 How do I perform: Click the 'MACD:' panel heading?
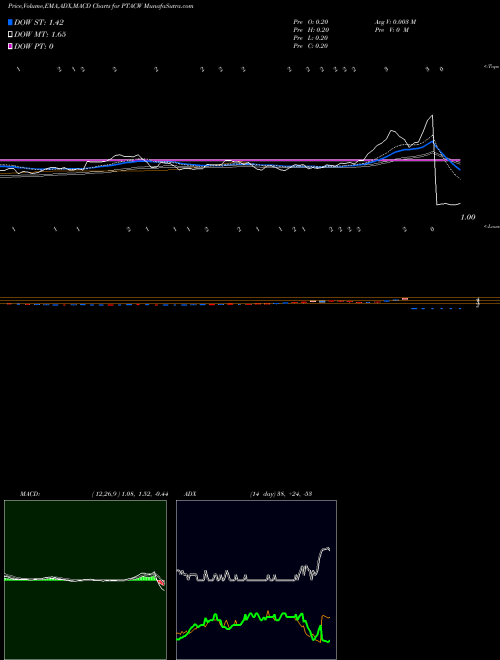pyautogui.click(x=30, y=494)
